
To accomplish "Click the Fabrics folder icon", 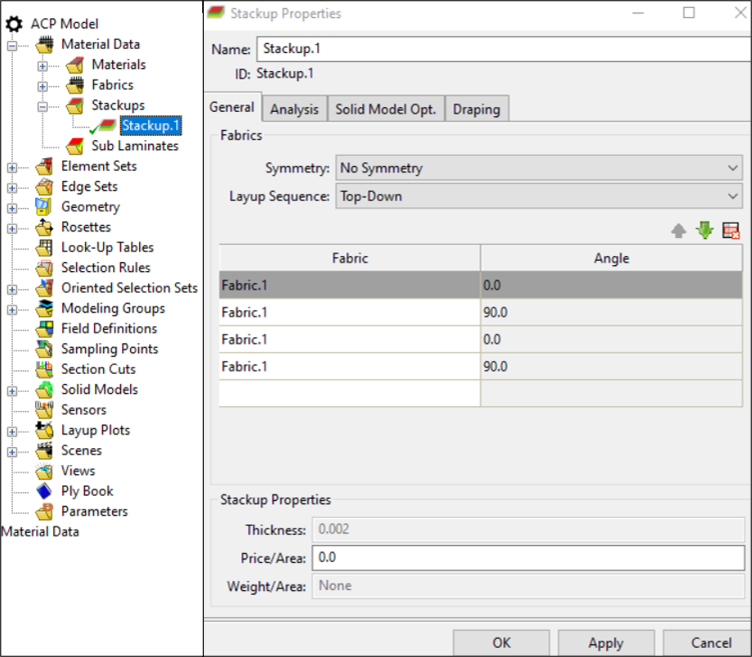I will click(75, 85).
